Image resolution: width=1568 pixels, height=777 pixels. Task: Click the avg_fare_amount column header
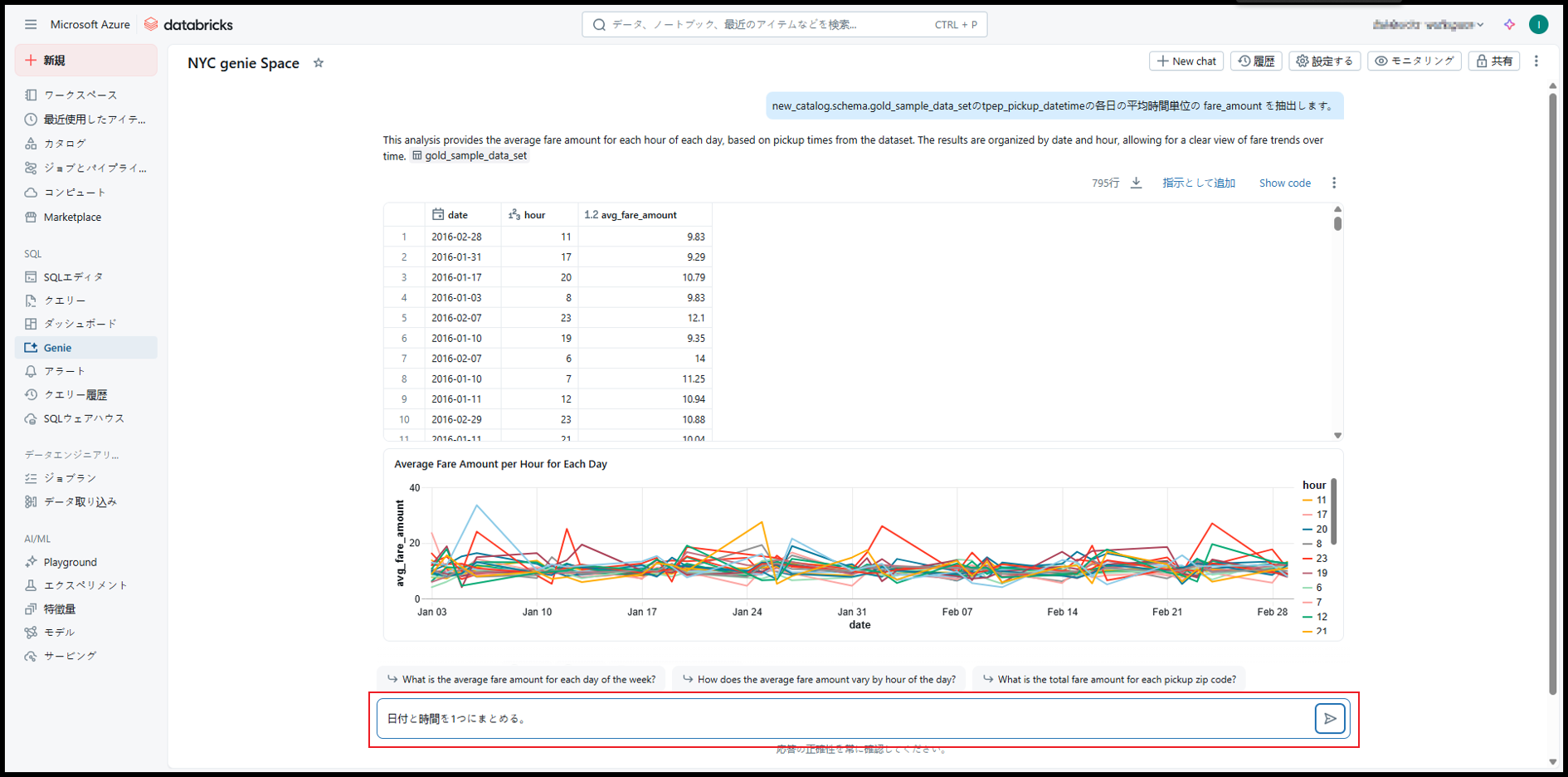coord(638,215)
